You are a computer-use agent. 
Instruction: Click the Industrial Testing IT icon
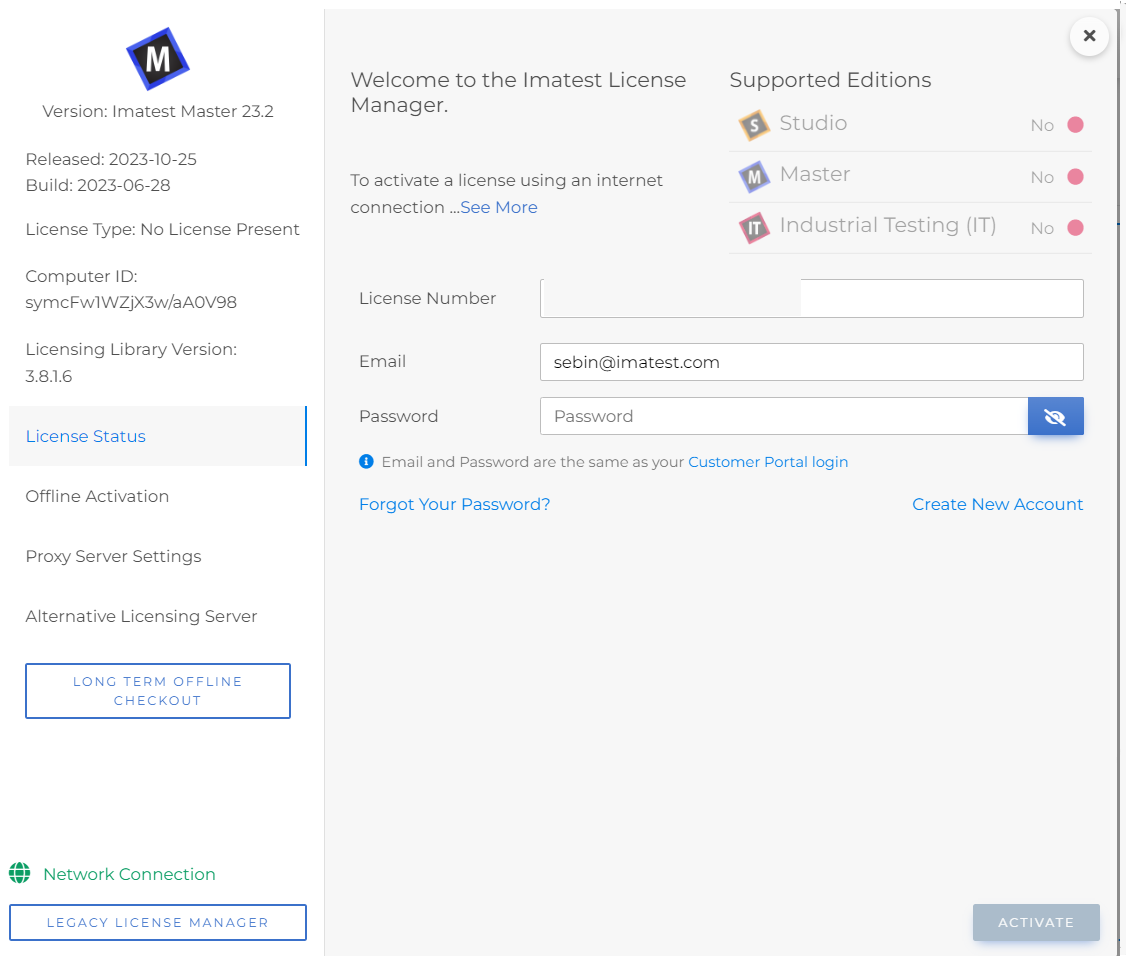tap(754, 228)
